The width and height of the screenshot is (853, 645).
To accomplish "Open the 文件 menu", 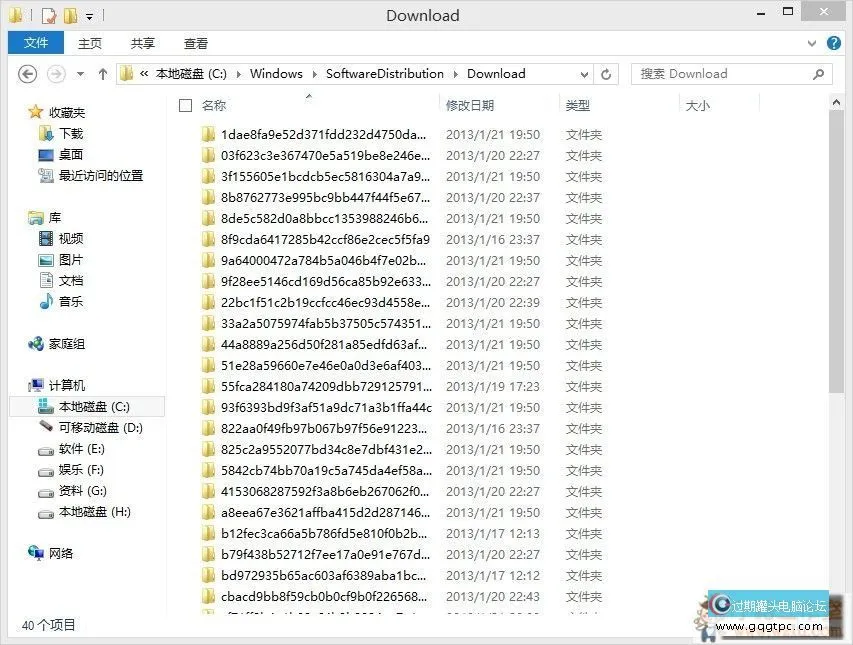I will 35,43.
